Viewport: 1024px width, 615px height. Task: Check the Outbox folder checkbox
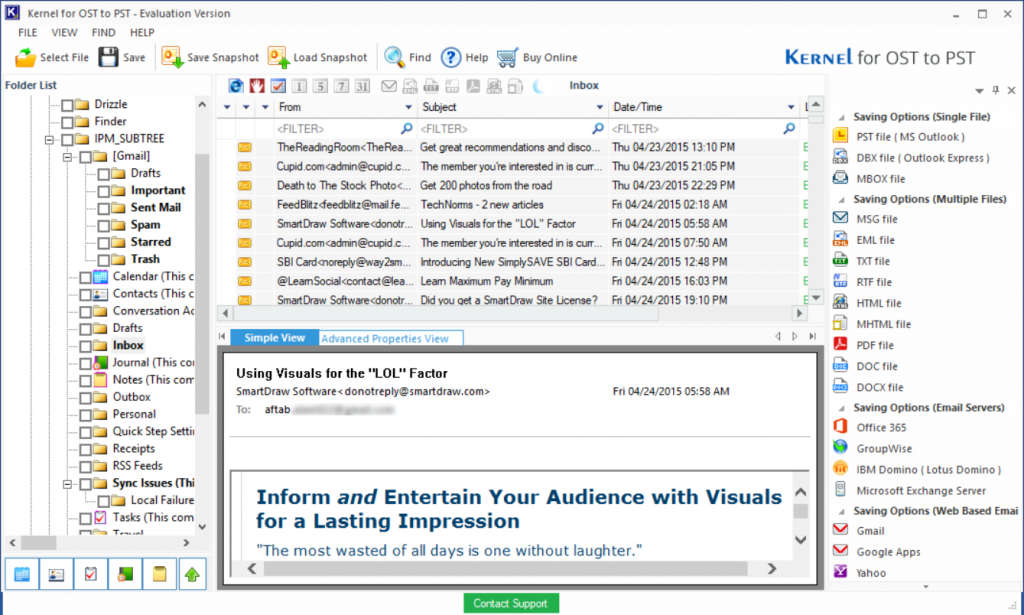(85, 396)
